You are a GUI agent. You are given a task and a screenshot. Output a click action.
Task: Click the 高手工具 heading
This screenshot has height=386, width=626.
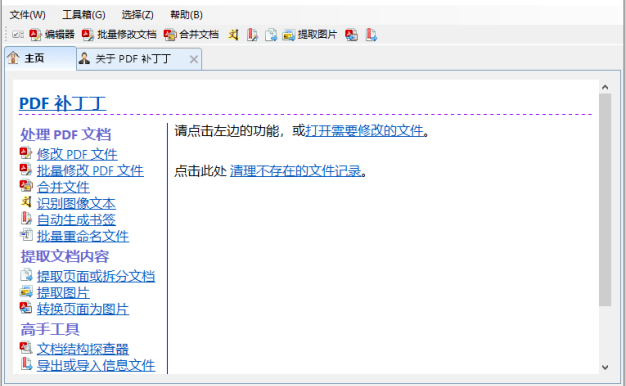point(50,329)
